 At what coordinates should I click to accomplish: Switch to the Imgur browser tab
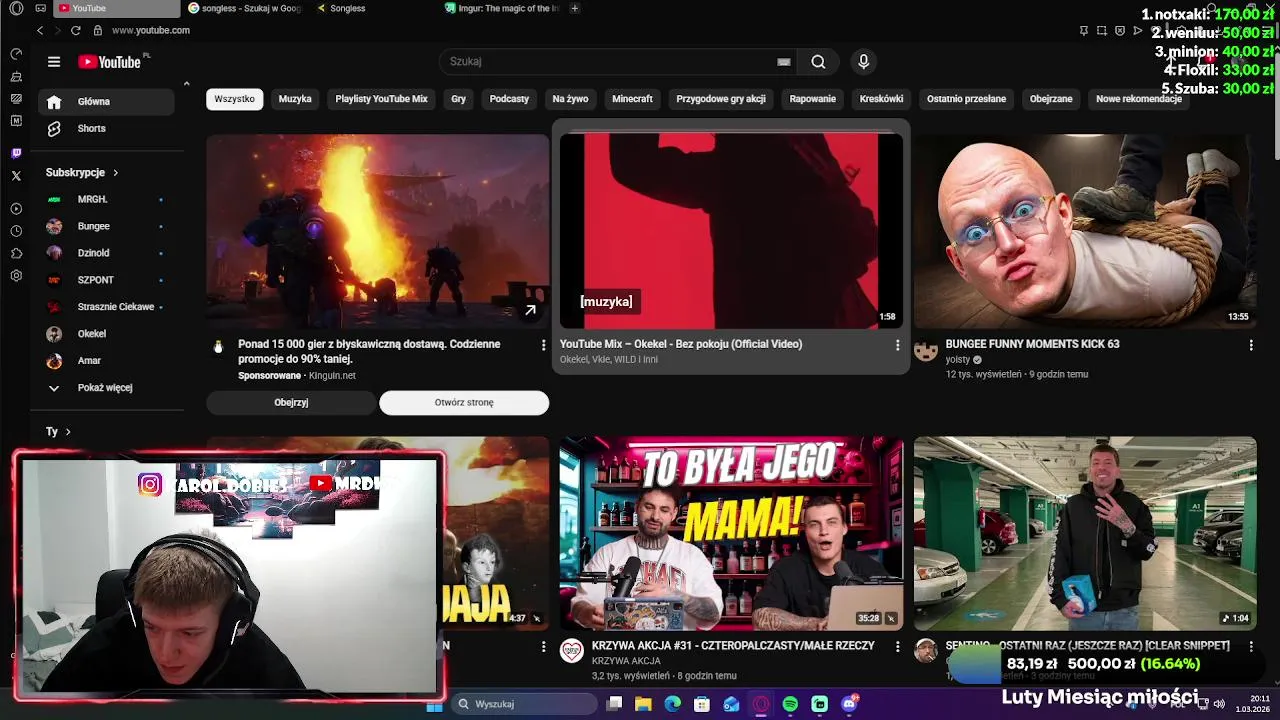[x=503, y=8]
